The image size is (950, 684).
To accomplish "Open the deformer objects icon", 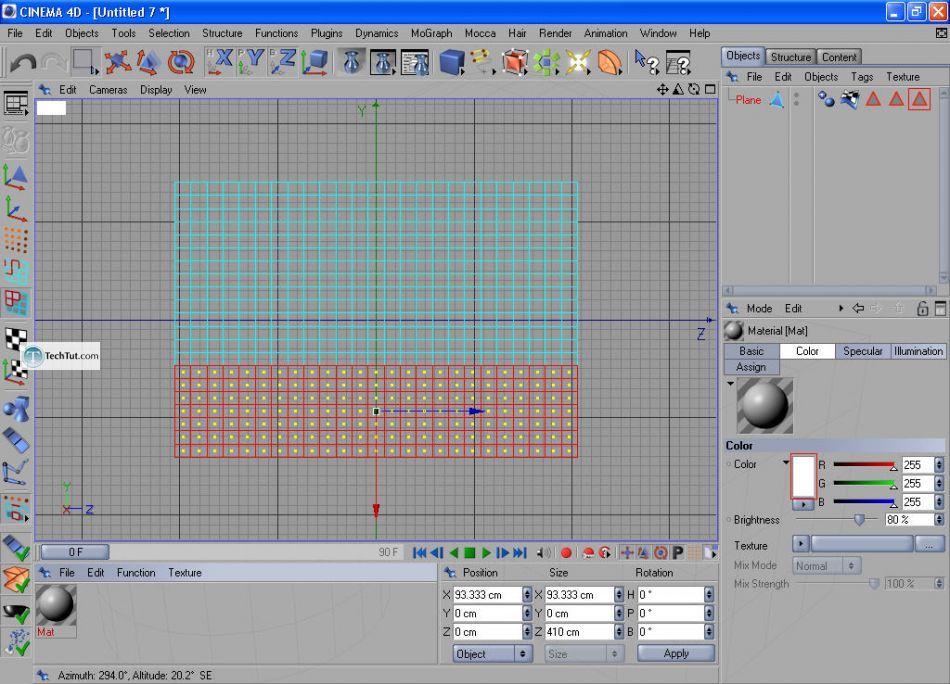I will click(x=610, y=62).
